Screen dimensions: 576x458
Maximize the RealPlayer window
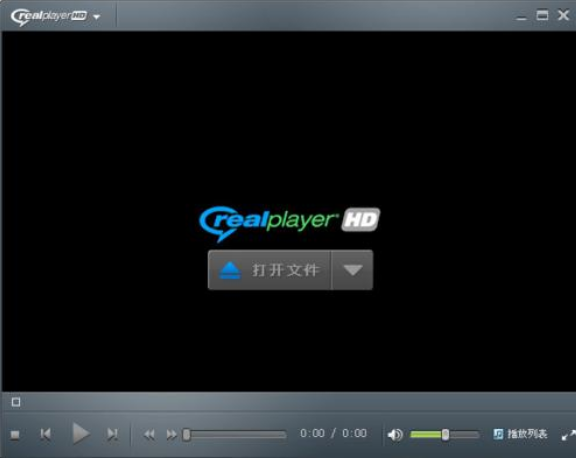tap(542, 15)
